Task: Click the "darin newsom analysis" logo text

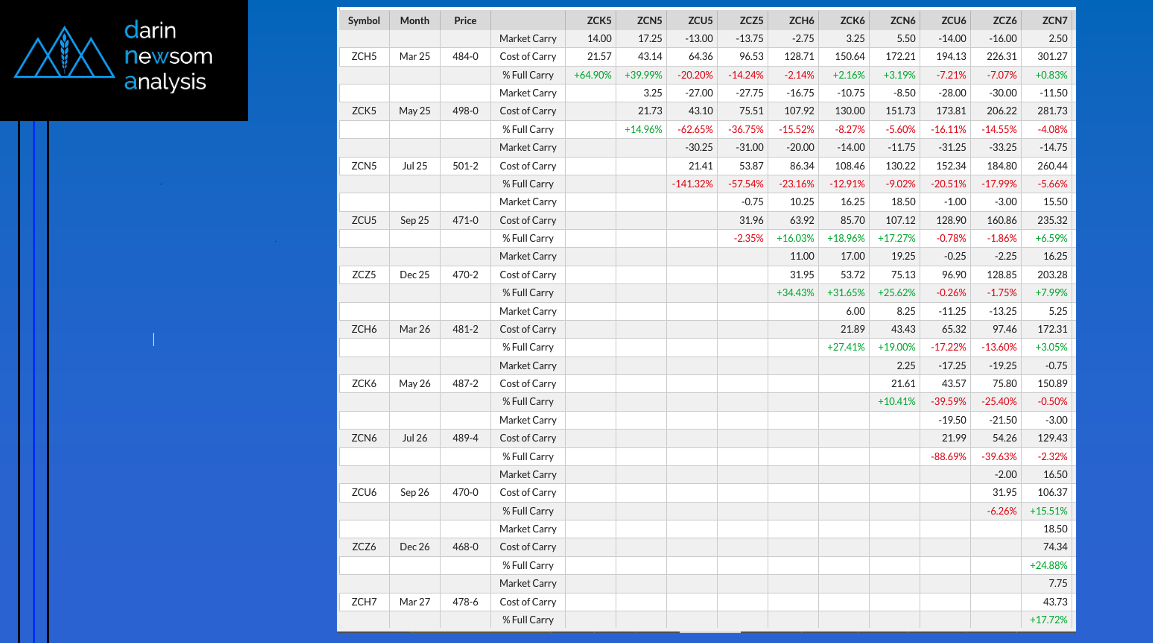Action: tap(166, 56)
